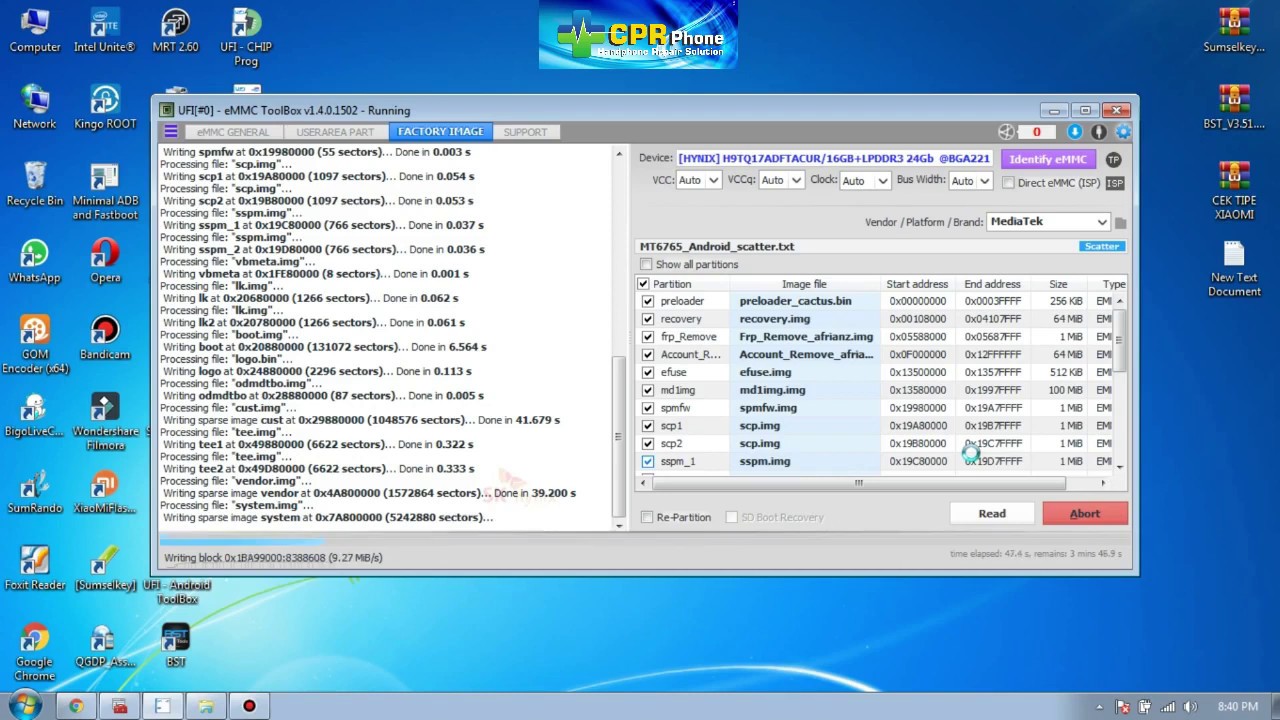Screen dimensions: 1280x720
Task: Launch Kingo ROOT from the desktop
Action: coord(105,108)
